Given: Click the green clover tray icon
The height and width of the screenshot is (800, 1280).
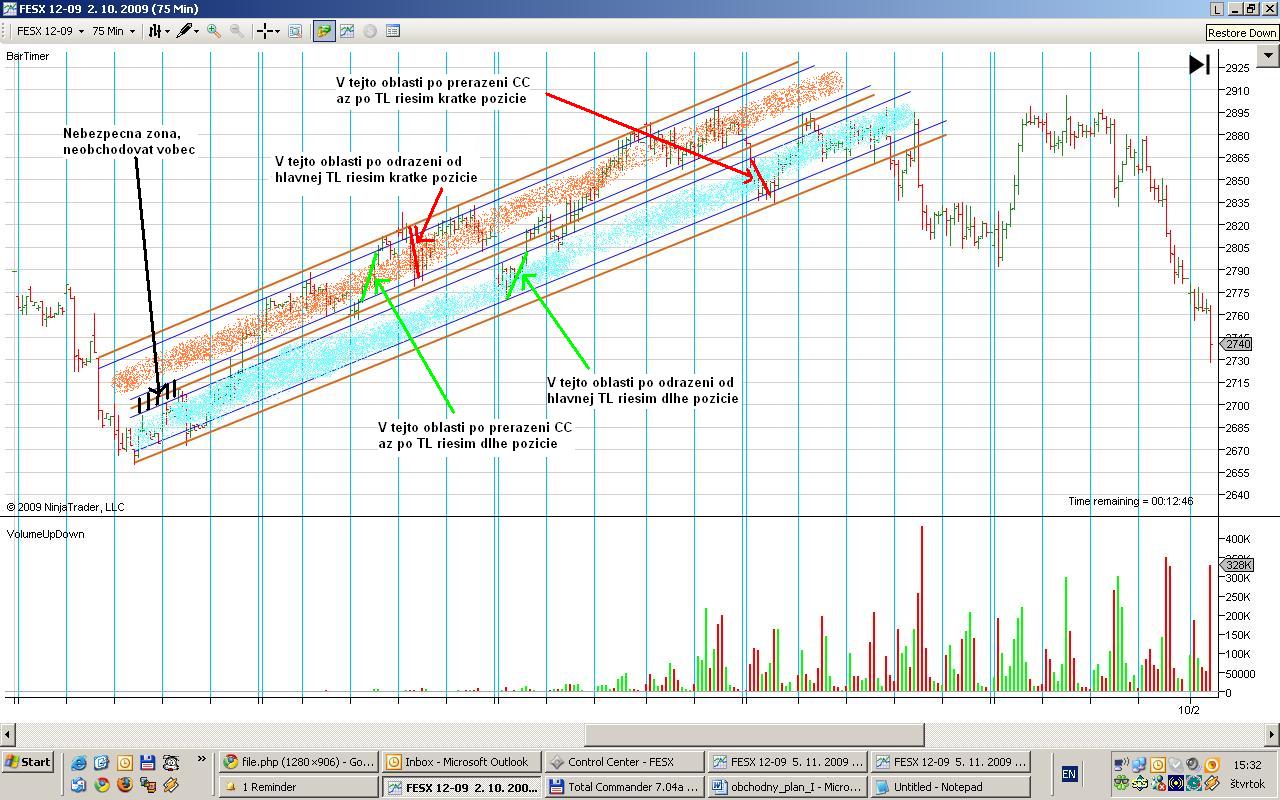Looking at the screenshot, I should pyautogui.click(x=1121, y=783).
